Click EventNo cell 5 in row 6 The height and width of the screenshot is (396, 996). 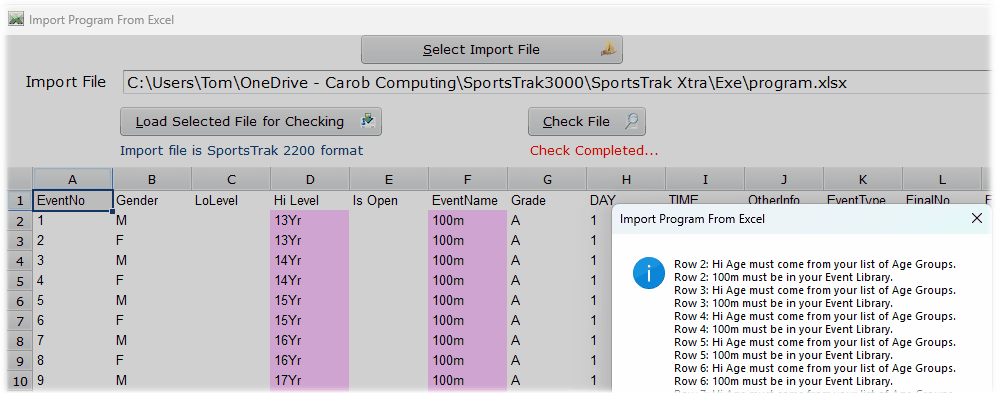coord(73,301)
